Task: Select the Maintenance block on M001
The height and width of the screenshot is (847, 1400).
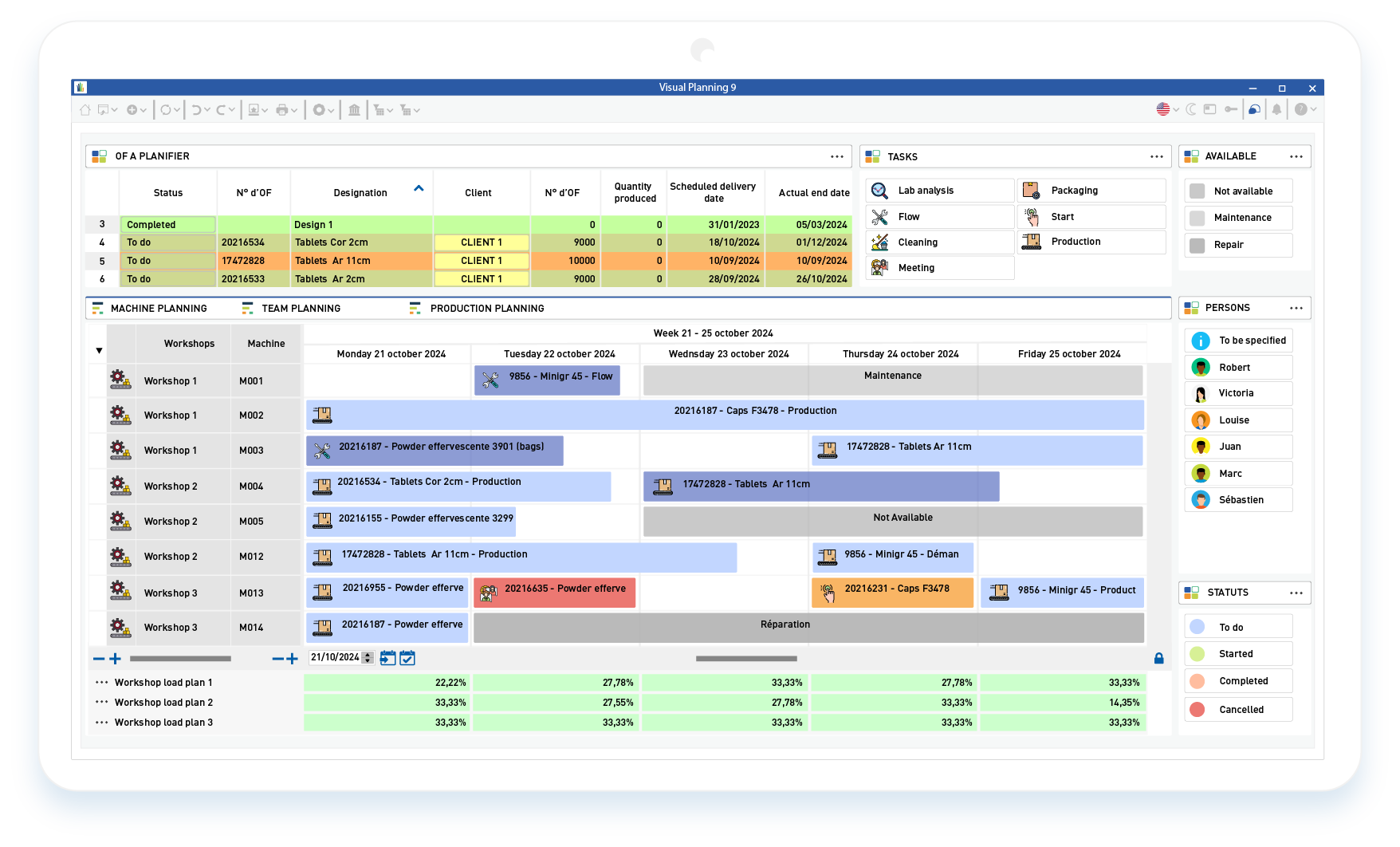Action: [893, 380]
